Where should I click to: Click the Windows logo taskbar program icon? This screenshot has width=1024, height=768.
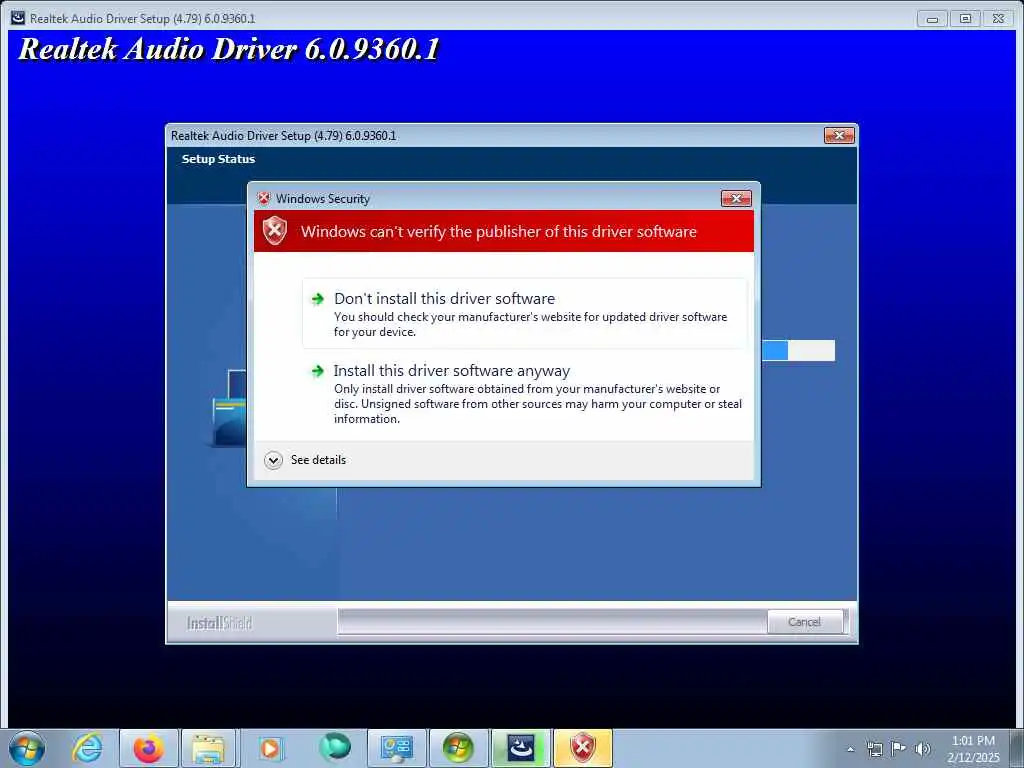tap(458, 748)
